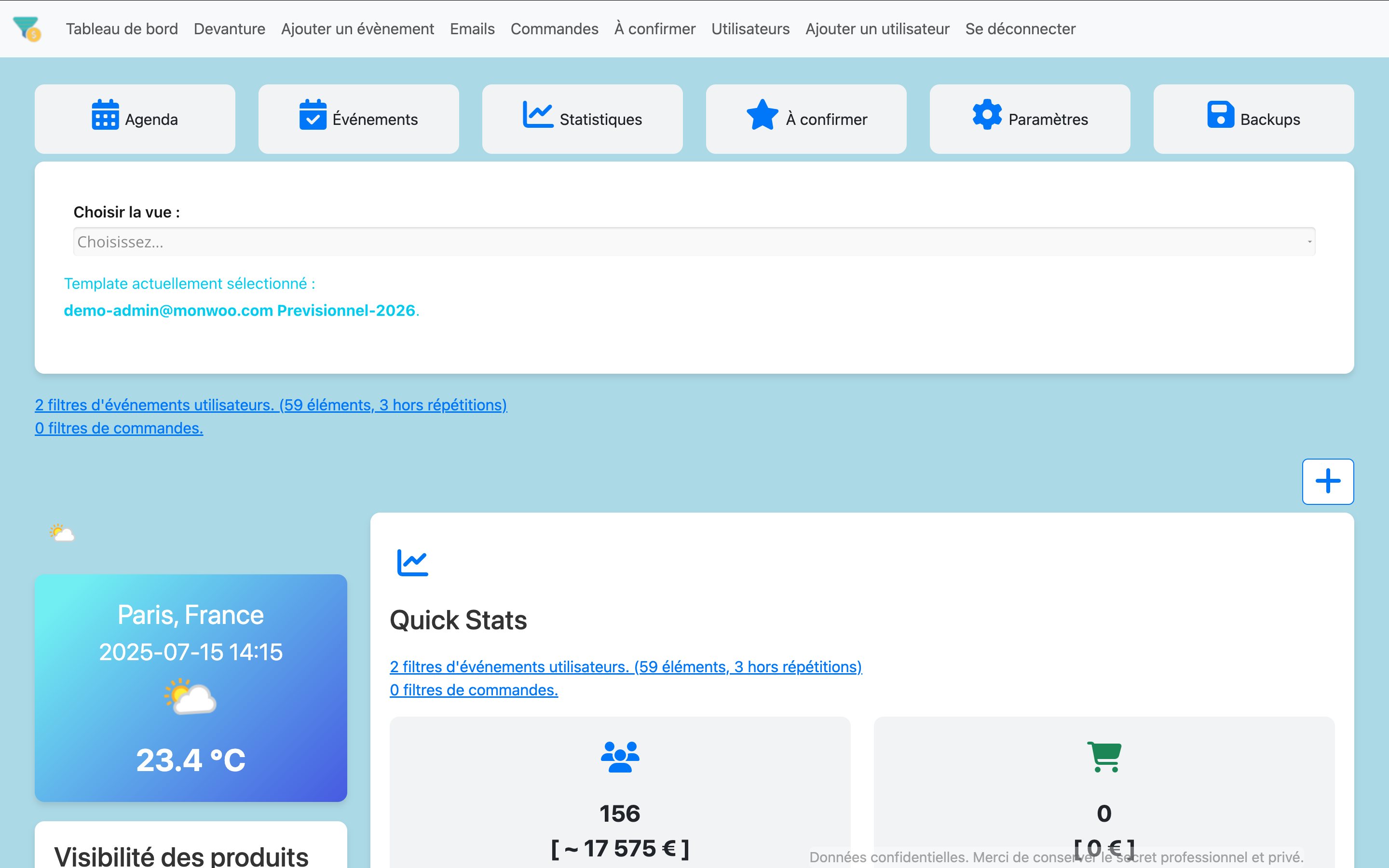Click the users group icon above 156
Image resolution: width=1389 pixels, height=868 pixels.
point(620,757)
